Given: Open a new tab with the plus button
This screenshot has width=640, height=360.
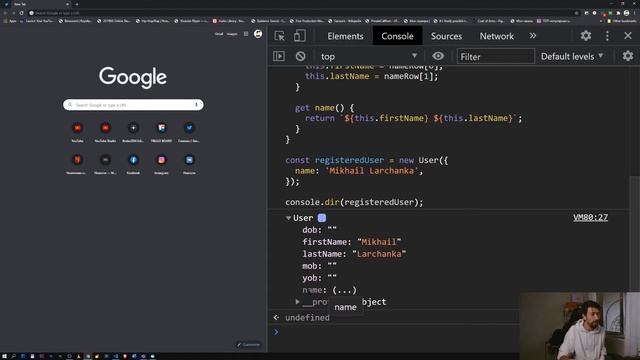Looking at the screenshot, I should pyautogui.click(x=76, y=4).
